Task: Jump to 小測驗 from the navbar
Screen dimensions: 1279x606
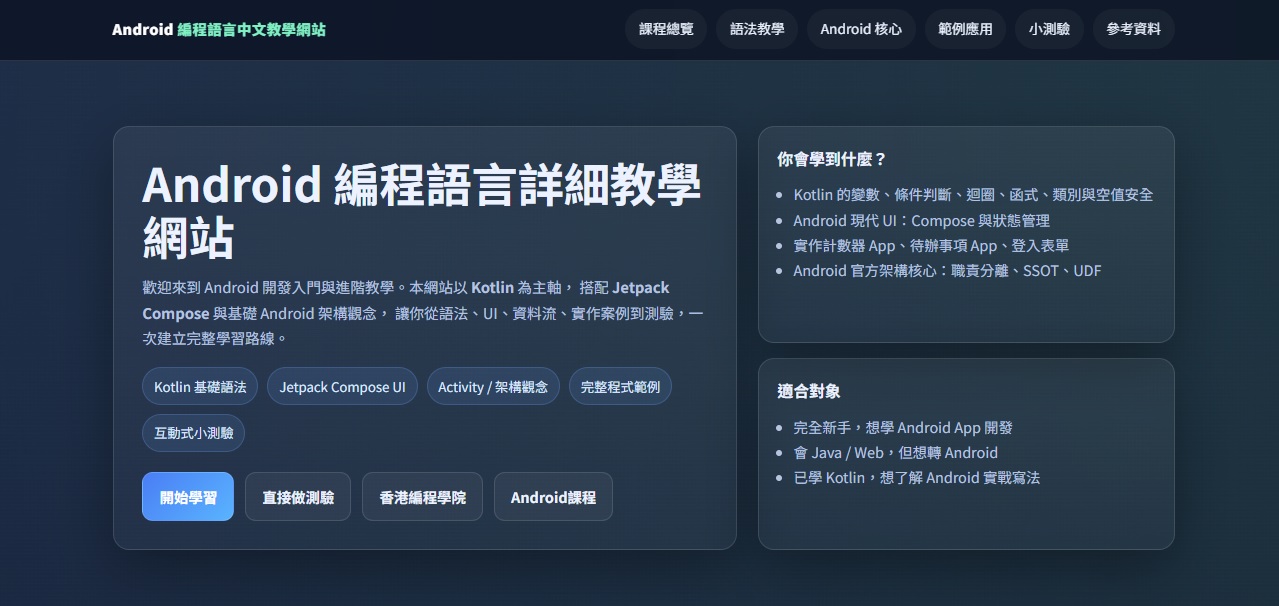Action: pyautogui.click(x=1049, y=29)
